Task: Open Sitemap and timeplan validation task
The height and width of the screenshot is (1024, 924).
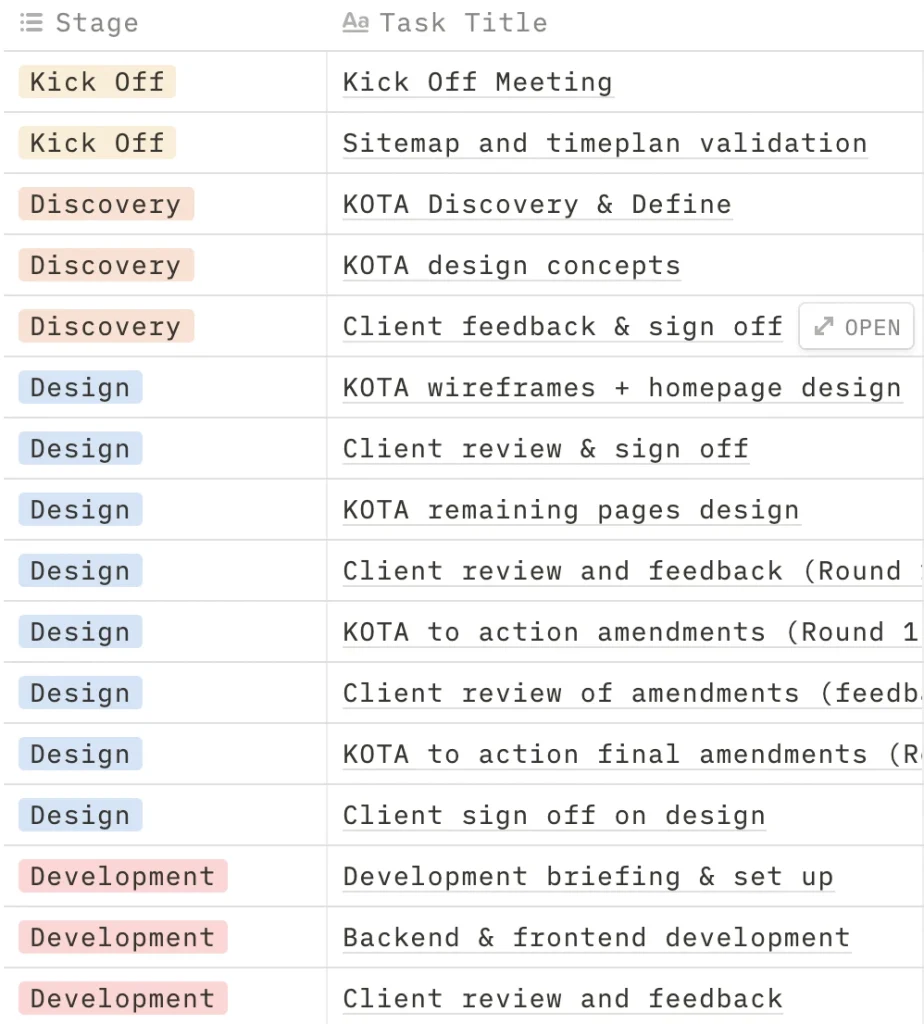Action: point(605,144)
